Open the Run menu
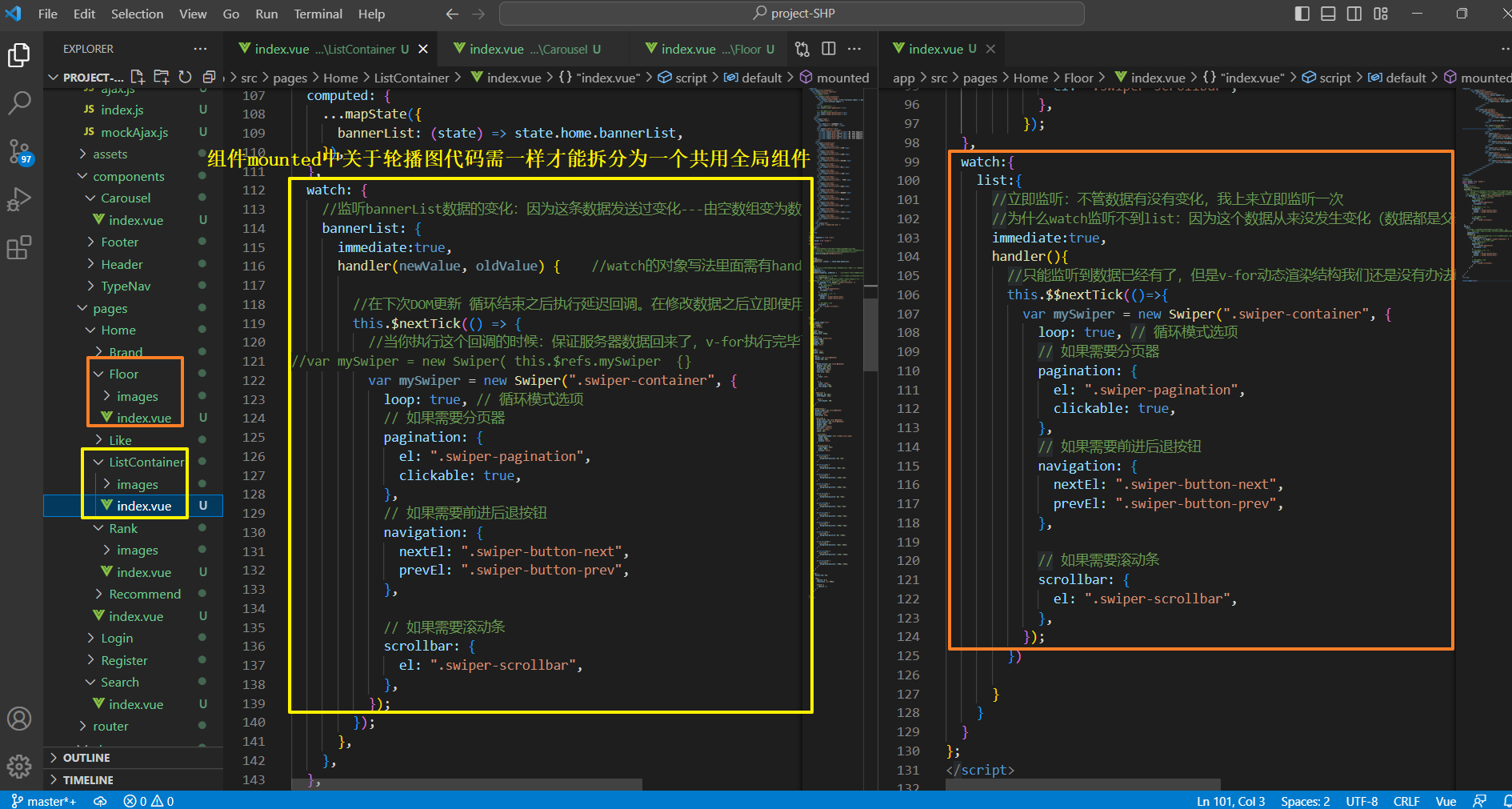 click(x=266, y=14)
